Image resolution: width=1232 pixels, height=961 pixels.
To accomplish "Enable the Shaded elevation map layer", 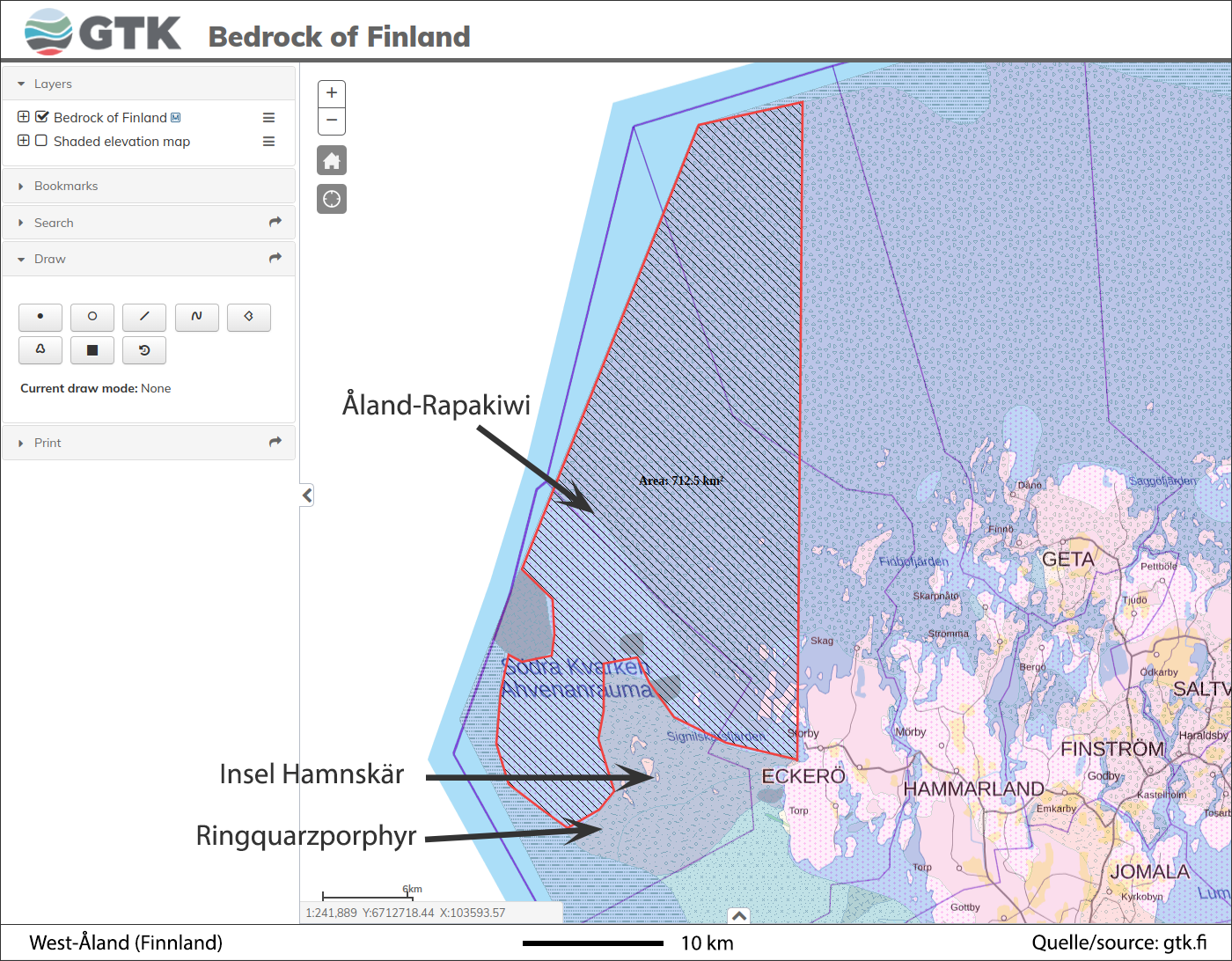I will (41, 141).
